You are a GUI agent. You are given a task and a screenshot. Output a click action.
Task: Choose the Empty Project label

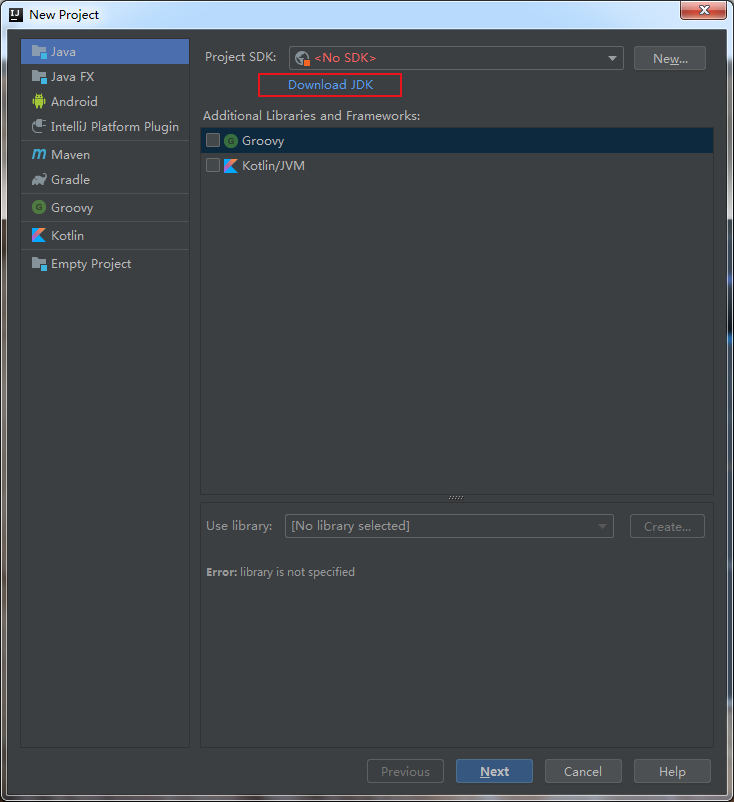91,264
